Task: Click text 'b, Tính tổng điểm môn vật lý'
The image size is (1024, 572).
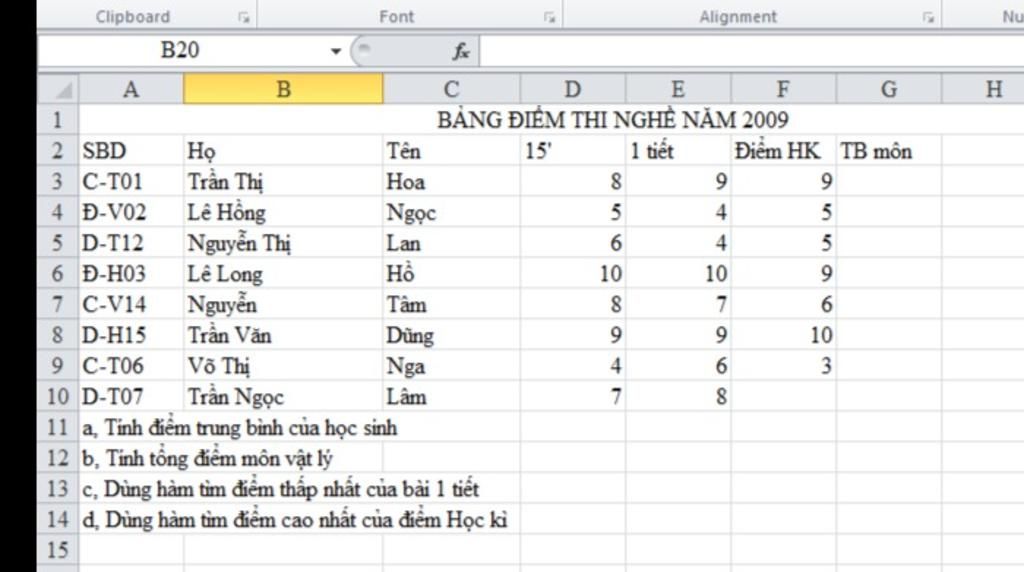Action: click(x=208, y=458)
